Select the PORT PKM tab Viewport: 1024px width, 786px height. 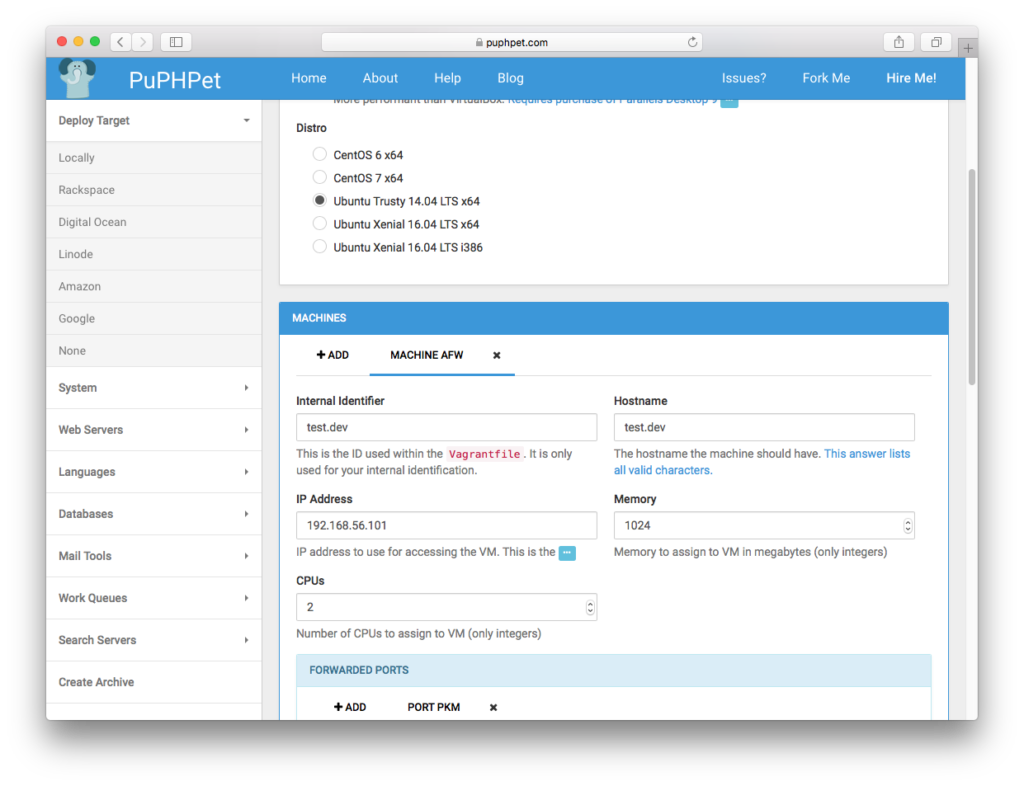coord(434,707)
